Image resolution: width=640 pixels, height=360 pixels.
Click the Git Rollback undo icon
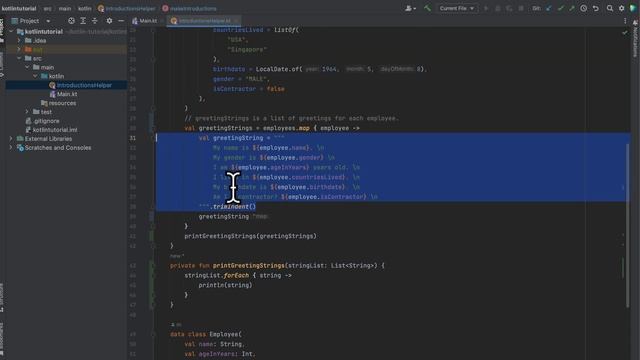point(596,8)
